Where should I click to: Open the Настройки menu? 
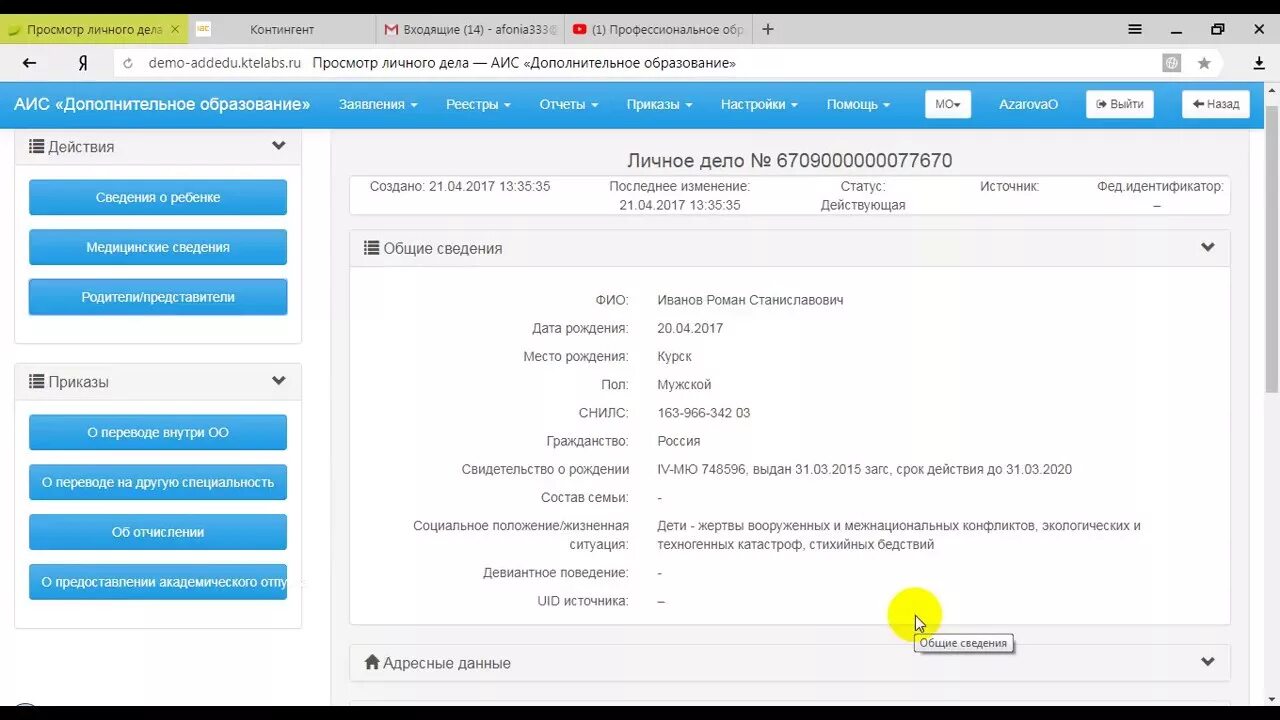pos(759,104)
